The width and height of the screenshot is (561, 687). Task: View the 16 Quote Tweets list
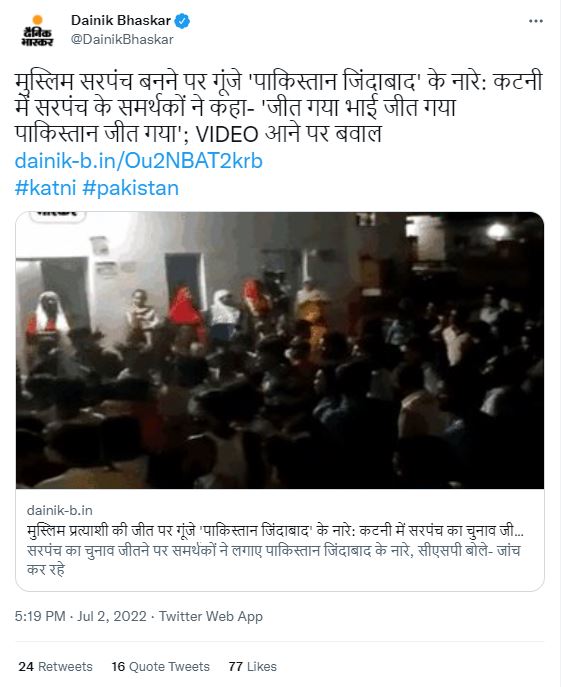click(160, 666)
